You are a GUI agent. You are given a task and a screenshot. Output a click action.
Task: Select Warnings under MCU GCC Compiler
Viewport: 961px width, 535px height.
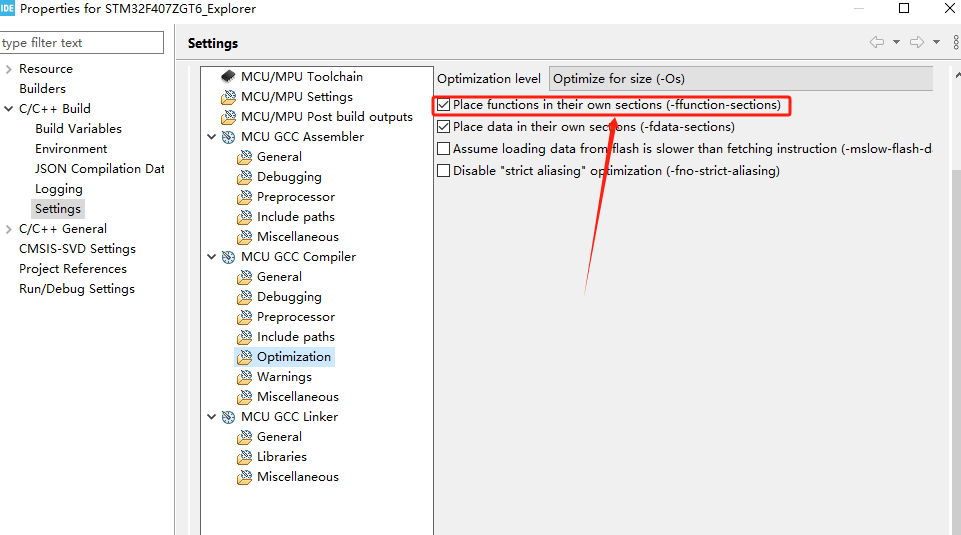[284, 377]
